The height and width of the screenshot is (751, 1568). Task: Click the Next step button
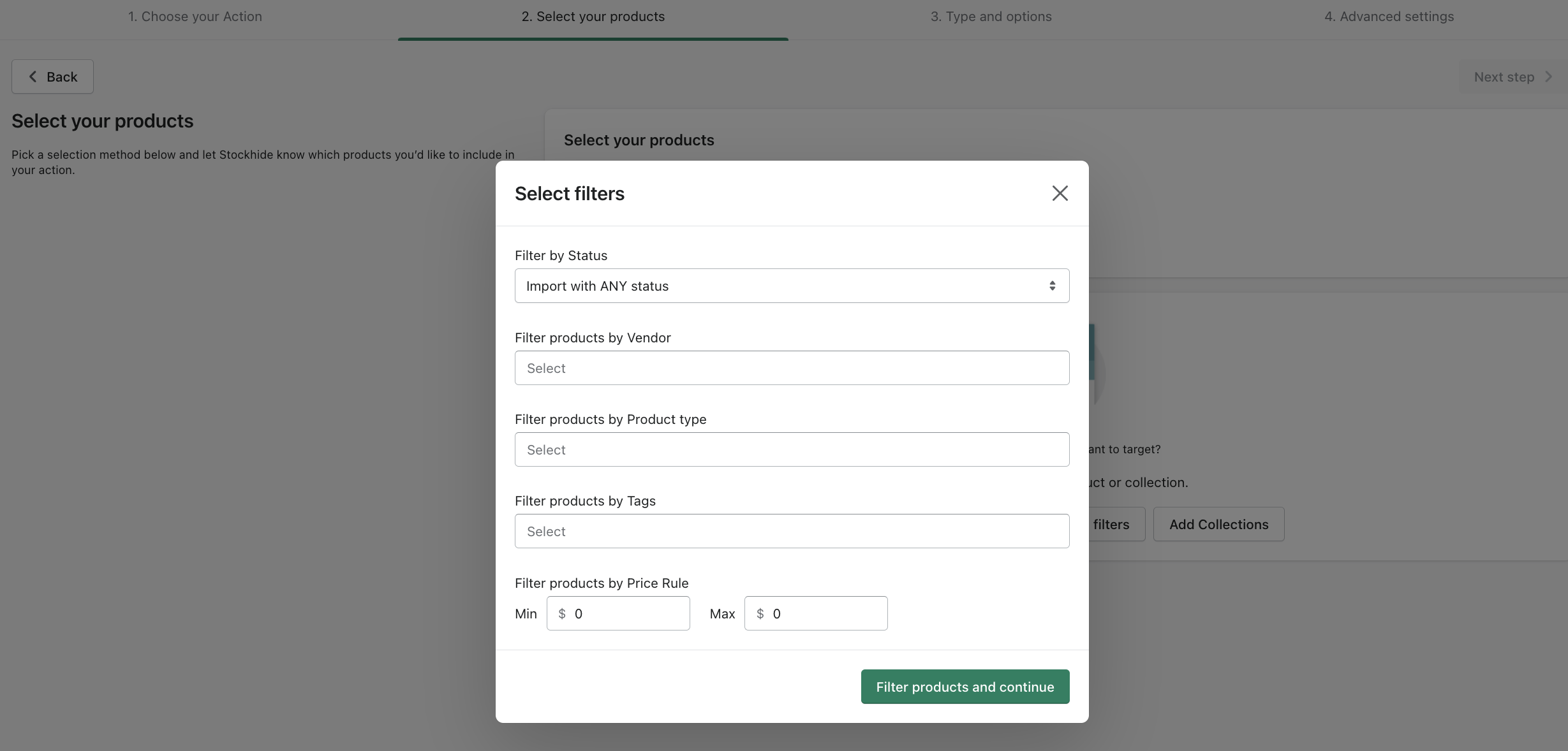coord(1512,77)
